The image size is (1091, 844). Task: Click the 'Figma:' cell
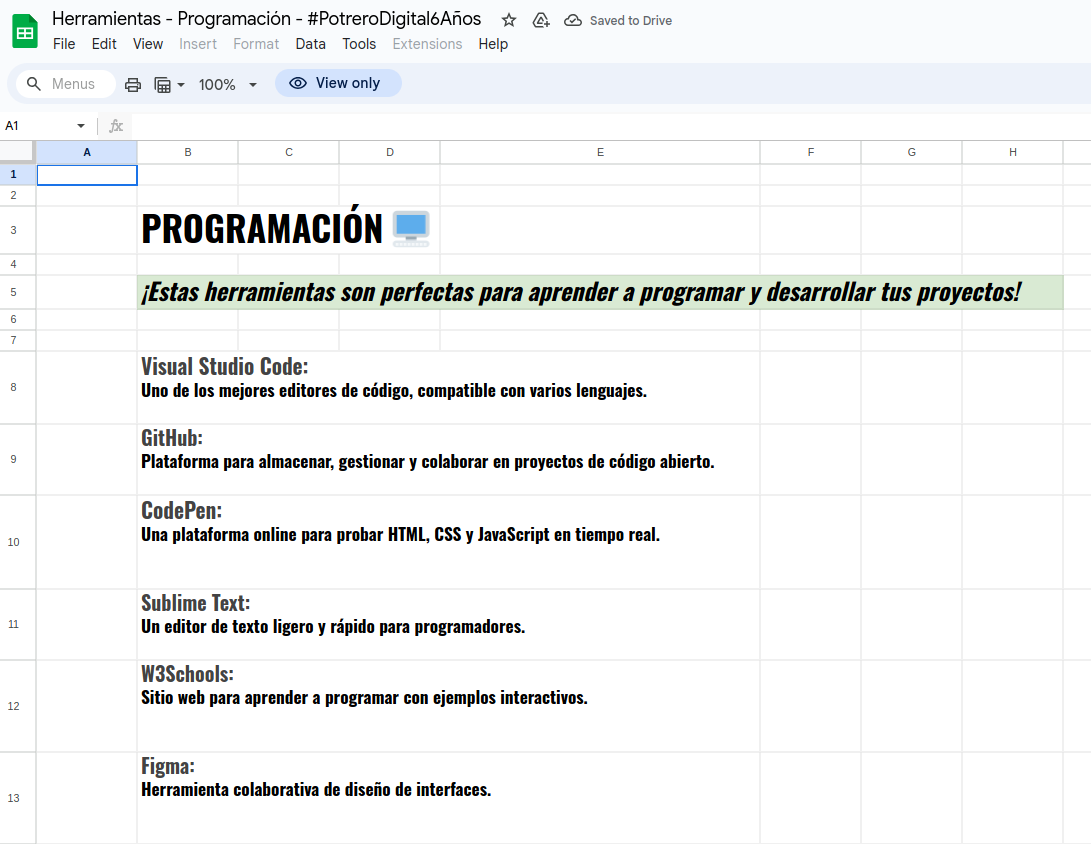(449, 797)
